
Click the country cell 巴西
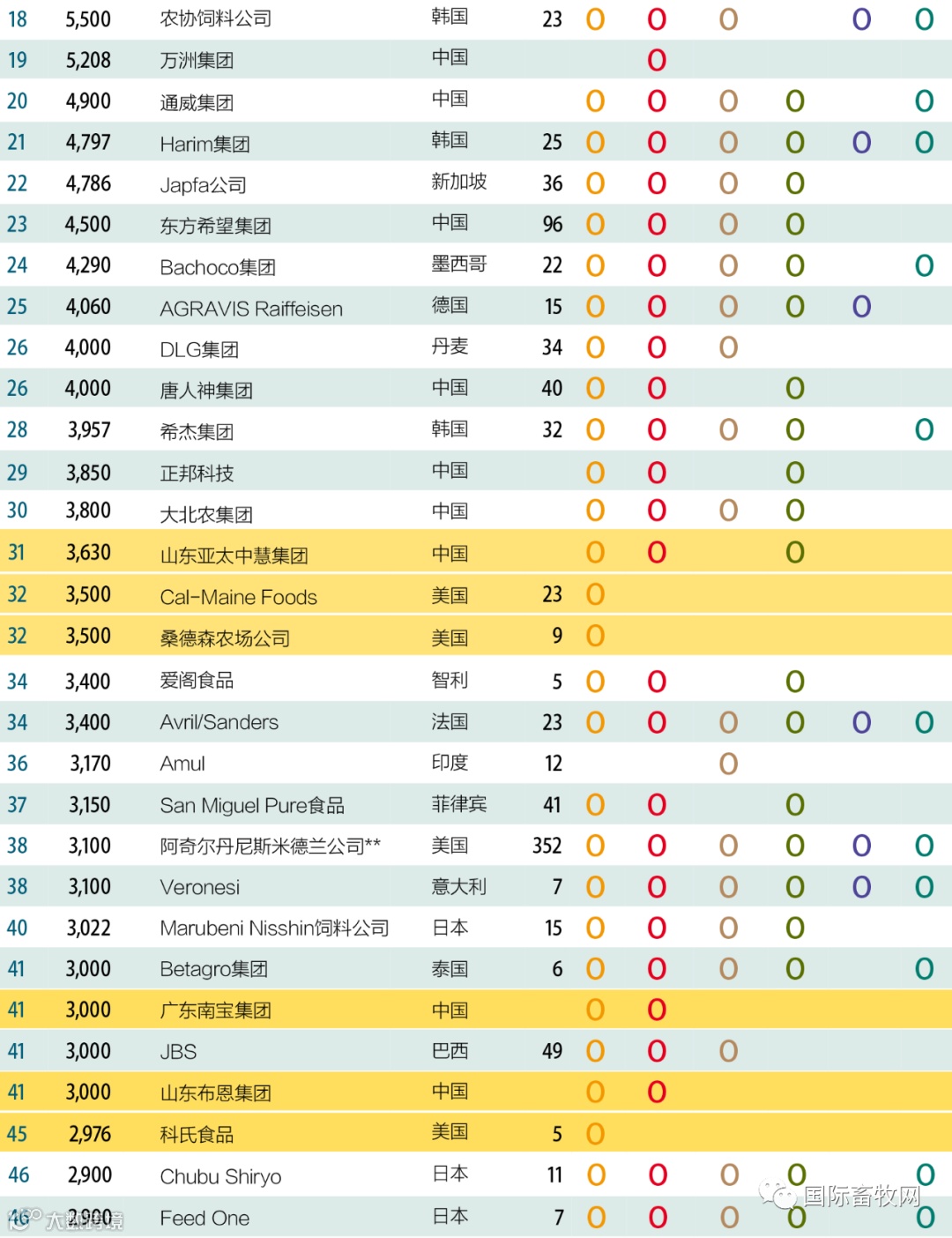450,1050
